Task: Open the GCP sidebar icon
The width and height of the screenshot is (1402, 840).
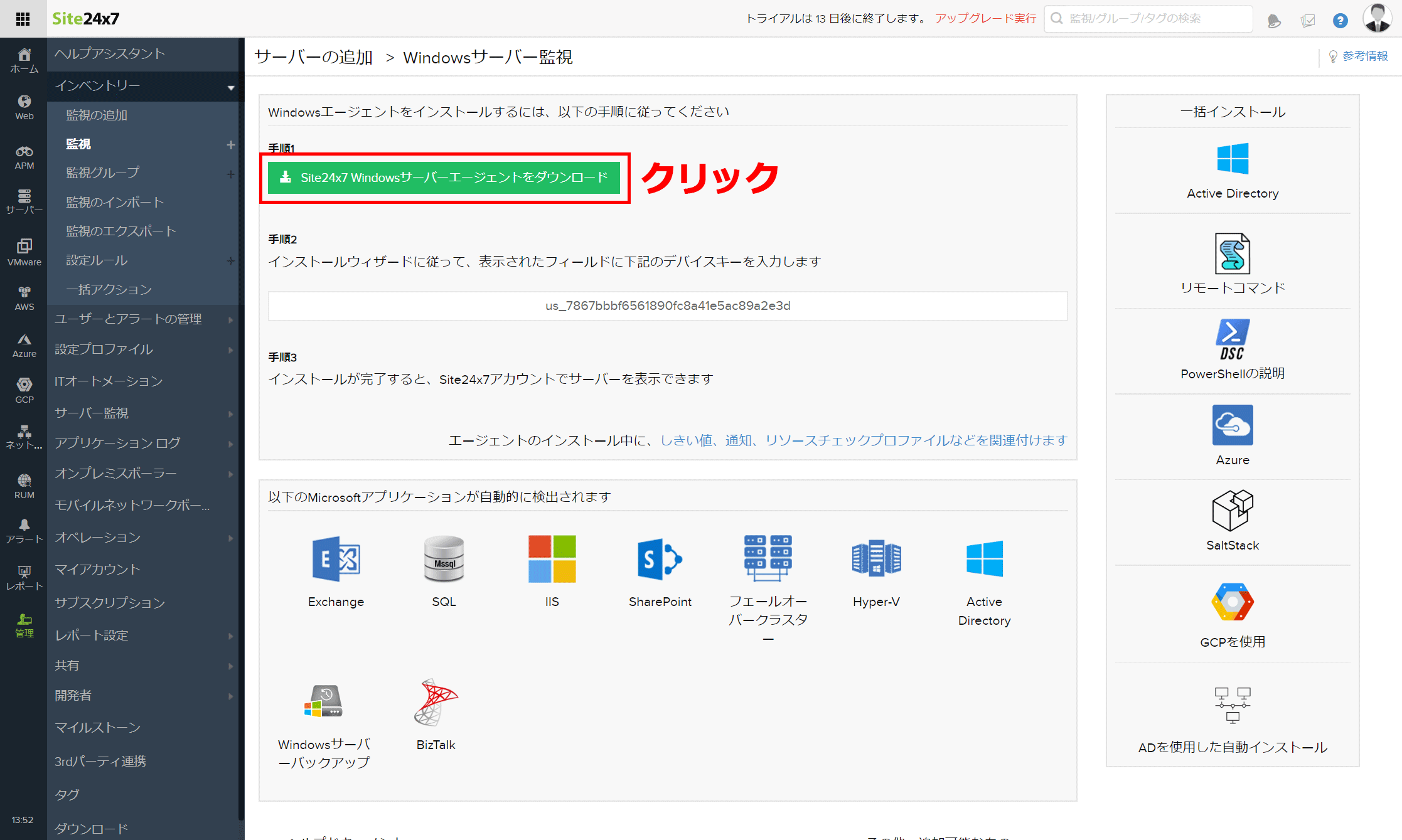Action: (x=24, y=391)
